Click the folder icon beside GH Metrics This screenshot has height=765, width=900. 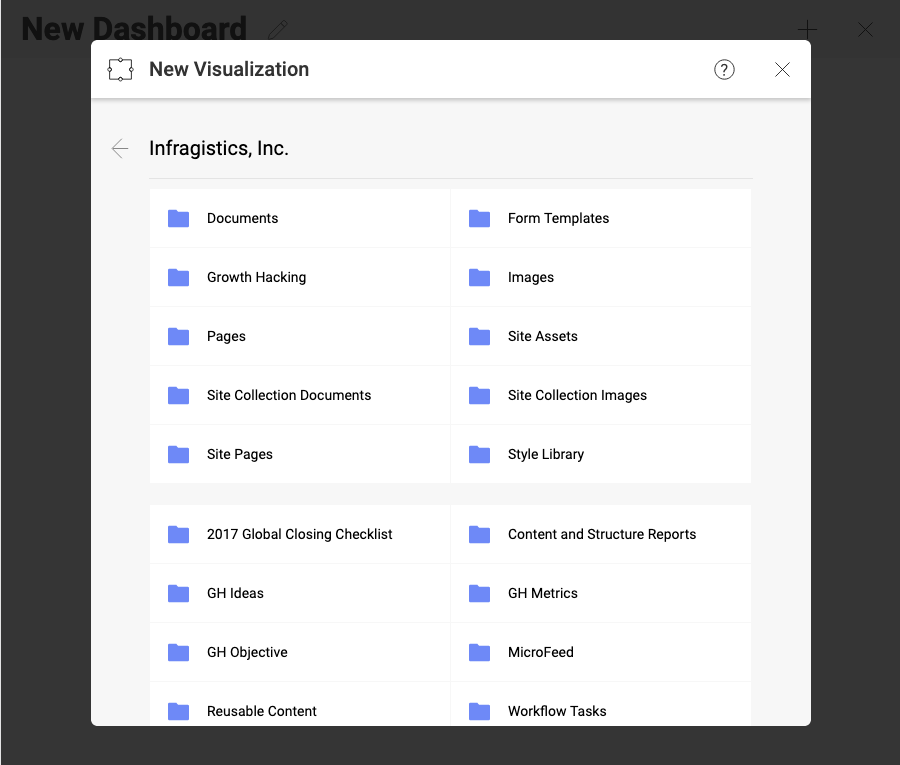pyautogui.click(x=480, y=593)
